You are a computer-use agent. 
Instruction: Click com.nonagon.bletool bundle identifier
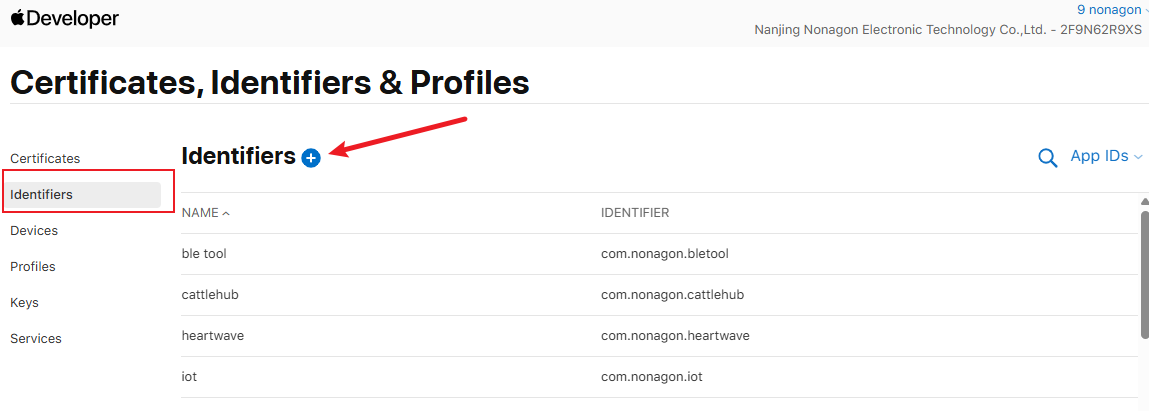pos(664,254)
